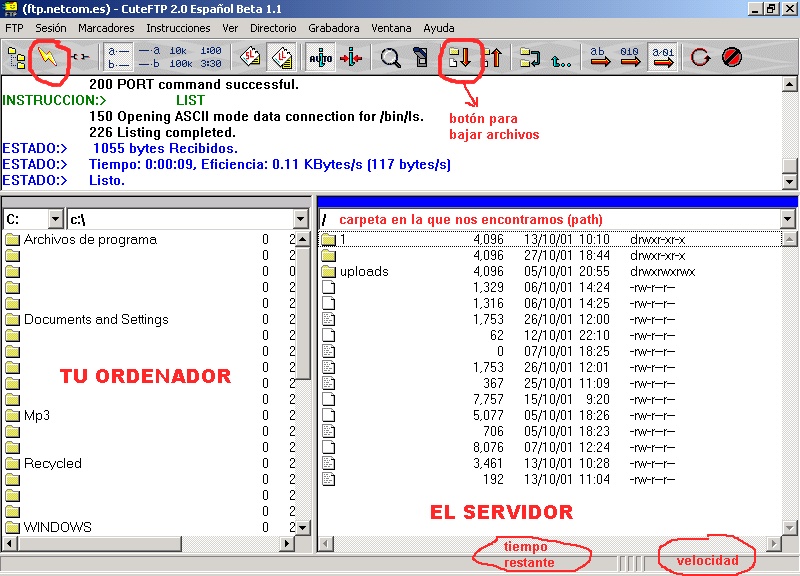
Task: Open the Site Manager icon in toolbar
Action: (x=16, y=57)
